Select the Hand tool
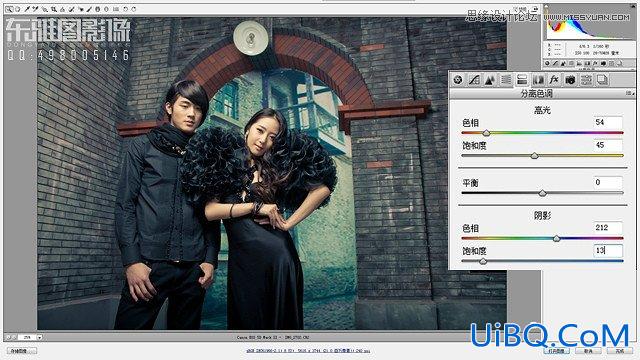Screen dimensions: 640x360 pyautogui.click(x=18, y=9)
